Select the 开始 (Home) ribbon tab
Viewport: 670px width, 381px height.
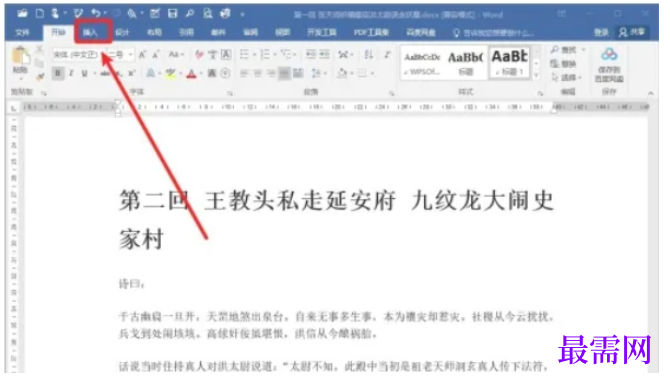58,32
